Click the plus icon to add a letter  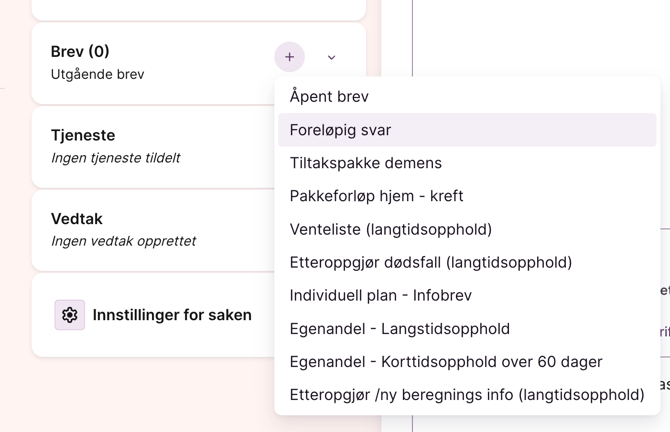click(x=289, y=57)
